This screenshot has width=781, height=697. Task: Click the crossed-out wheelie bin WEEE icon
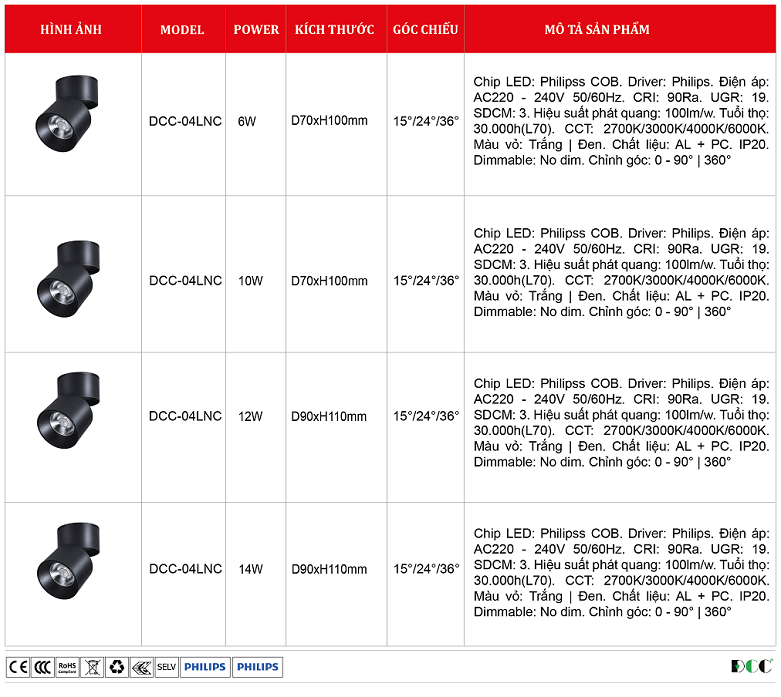pos(92,667)
